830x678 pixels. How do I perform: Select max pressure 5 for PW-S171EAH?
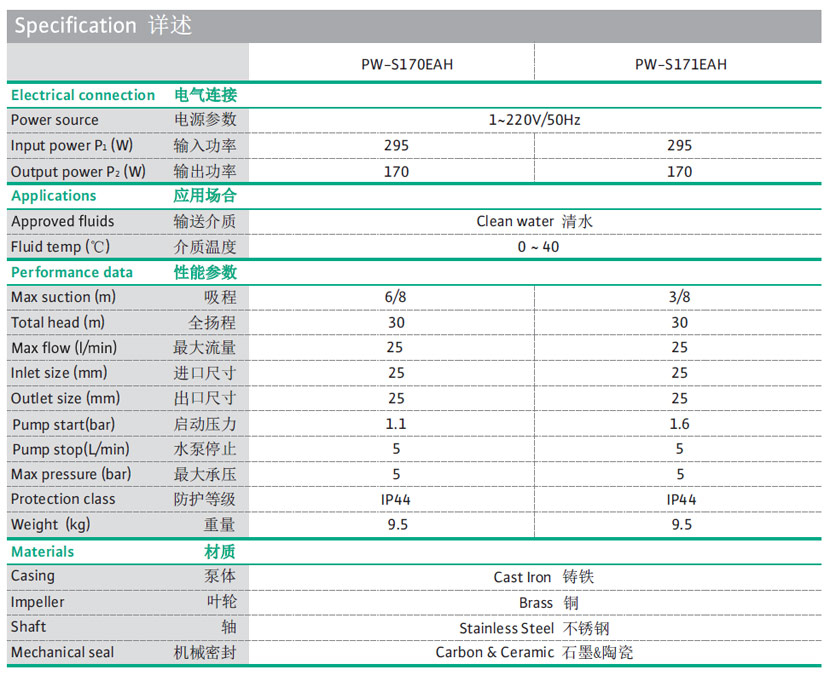click(x=680, y=474)
